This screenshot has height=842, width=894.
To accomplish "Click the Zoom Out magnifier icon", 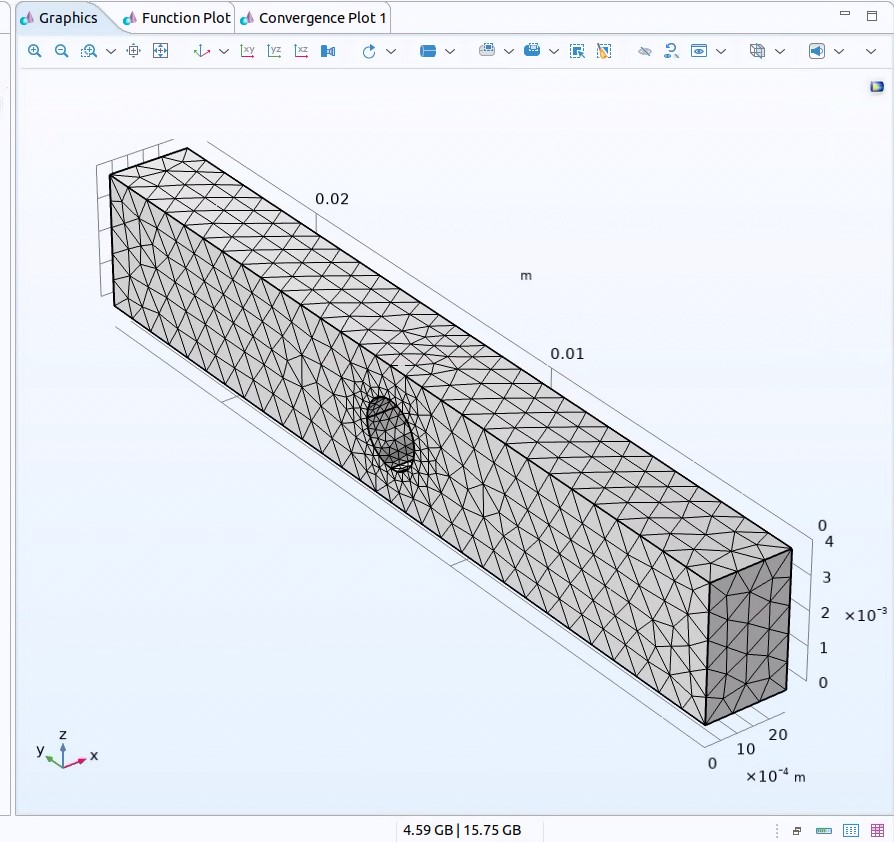I will pos(61,51).
